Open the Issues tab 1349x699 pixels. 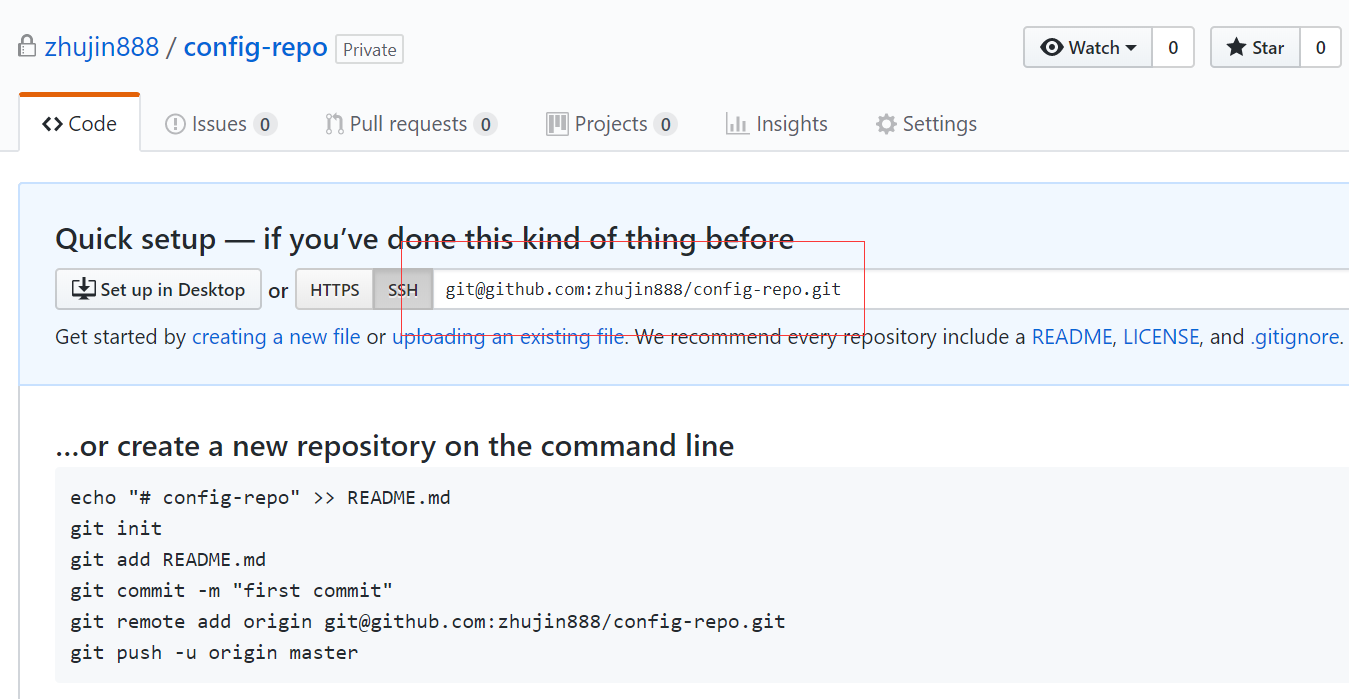(x=219, y=124)
